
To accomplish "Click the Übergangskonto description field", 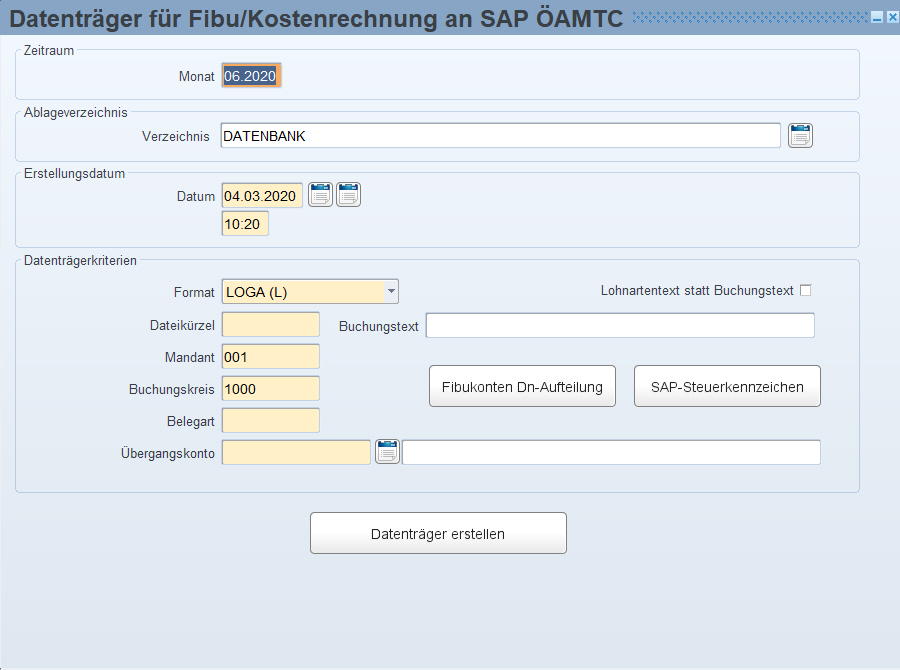I will [x=611, y=452].
